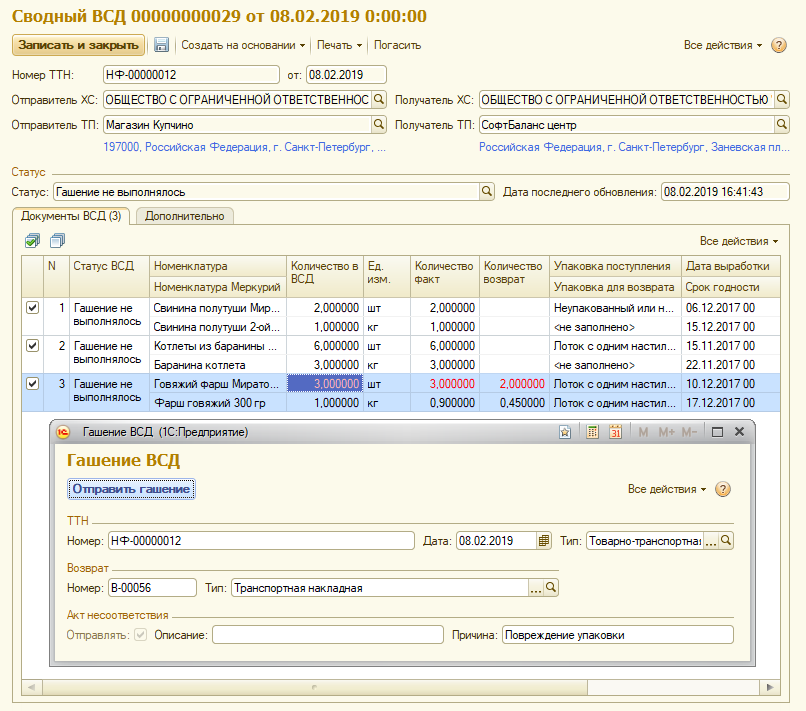Click search icon in ТТН Тип field
806x711 pixels.
726,541
